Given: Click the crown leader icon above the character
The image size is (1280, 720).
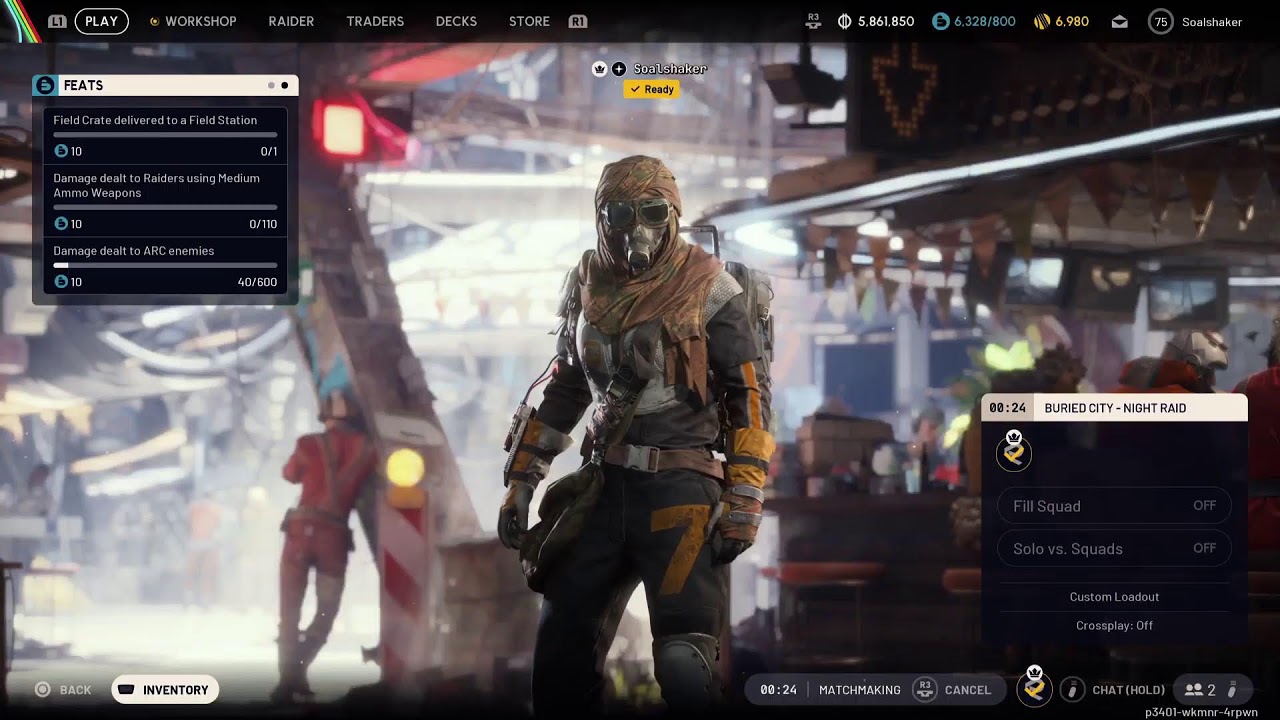Looking at the screenshot, I should point(599,69).
